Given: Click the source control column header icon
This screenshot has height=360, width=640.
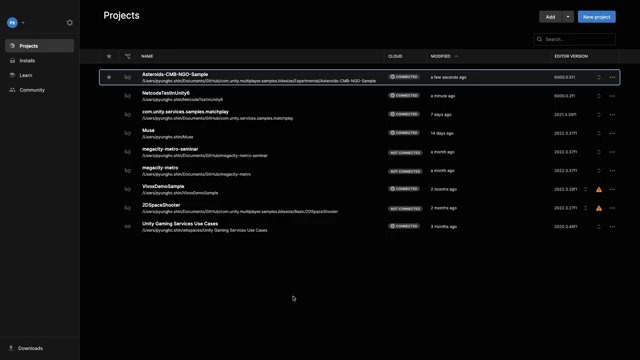Looking at the screenshot, I should coord(128,56).
